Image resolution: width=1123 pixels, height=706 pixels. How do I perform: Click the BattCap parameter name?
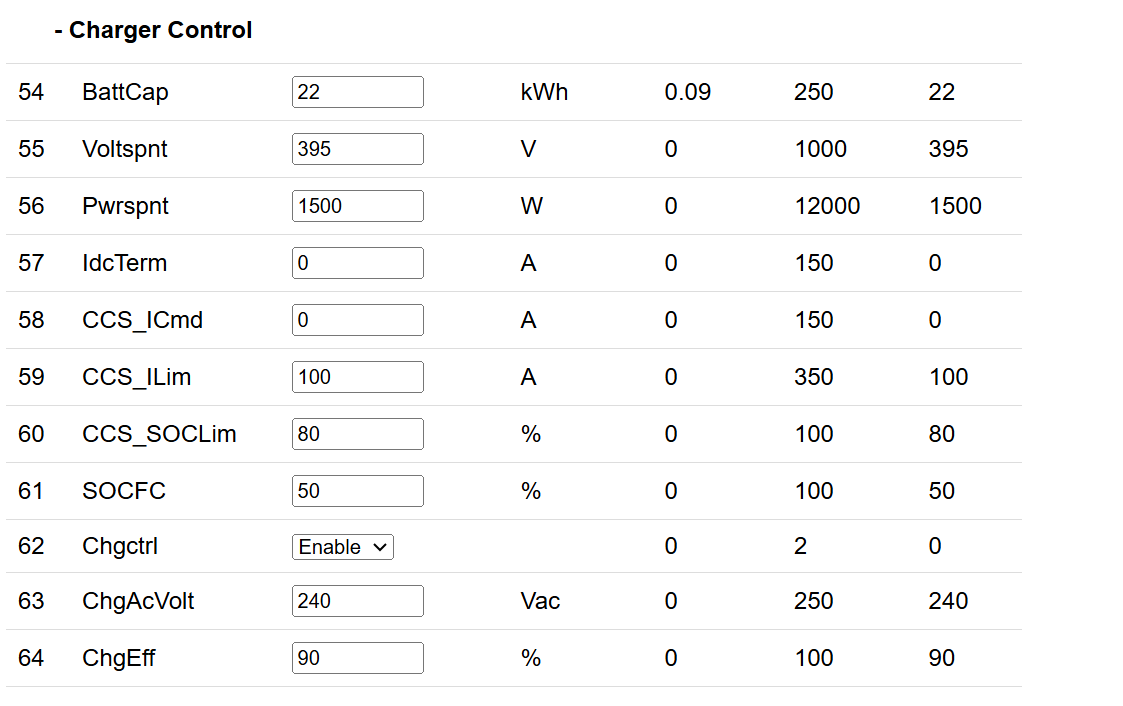pyautogui.click(x=125, y=92)
